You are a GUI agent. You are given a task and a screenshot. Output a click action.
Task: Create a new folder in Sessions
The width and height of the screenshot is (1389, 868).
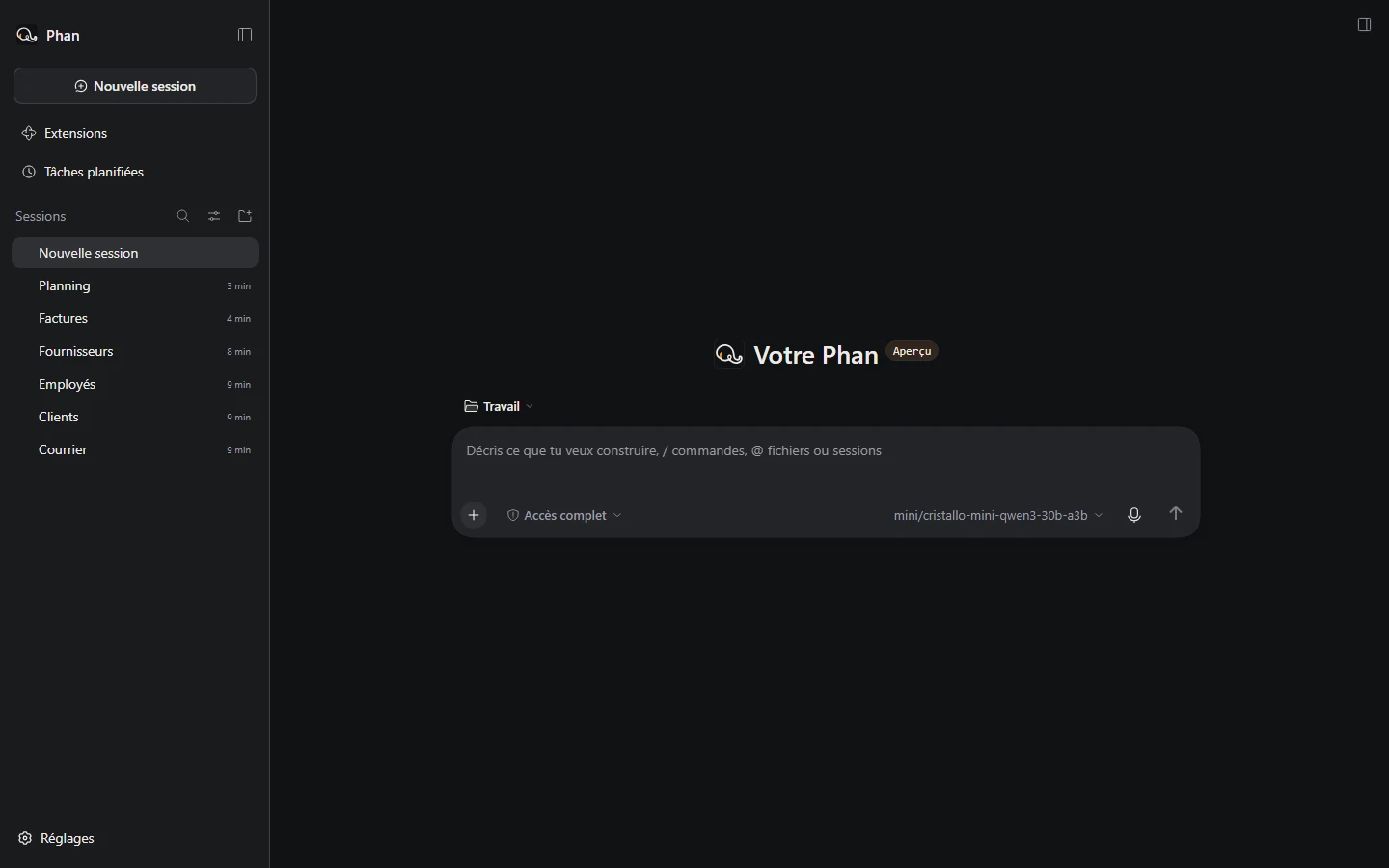(x=245, y=216)
